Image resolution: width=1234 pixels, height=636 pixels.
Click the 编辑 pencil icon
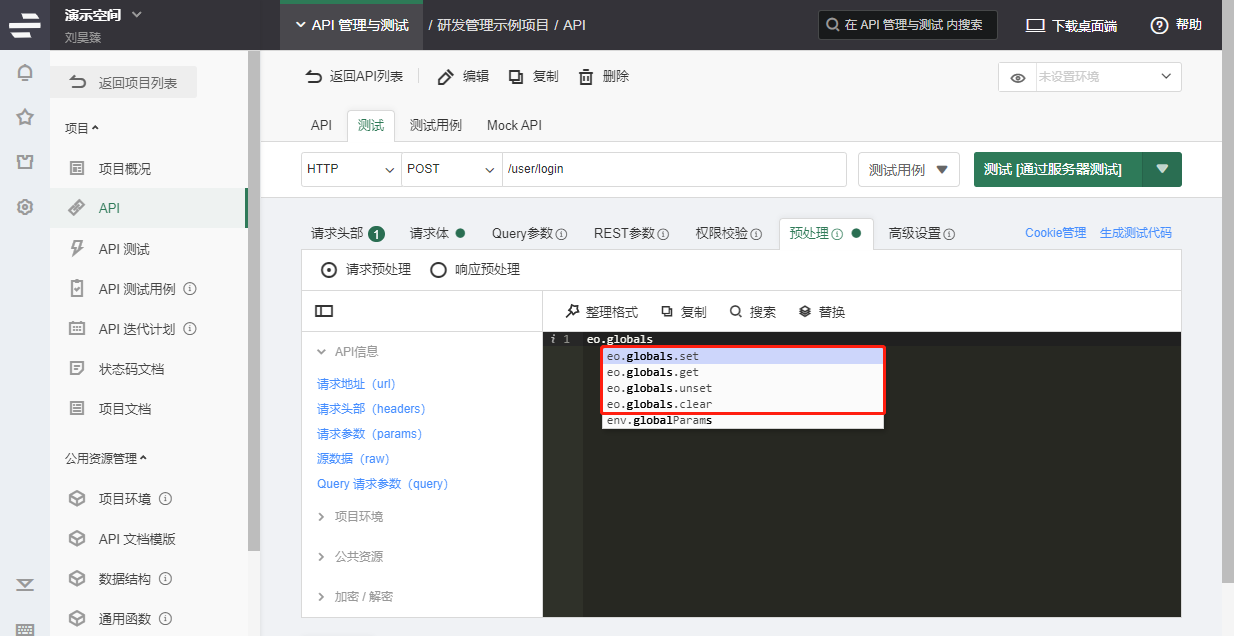(446, 77)
